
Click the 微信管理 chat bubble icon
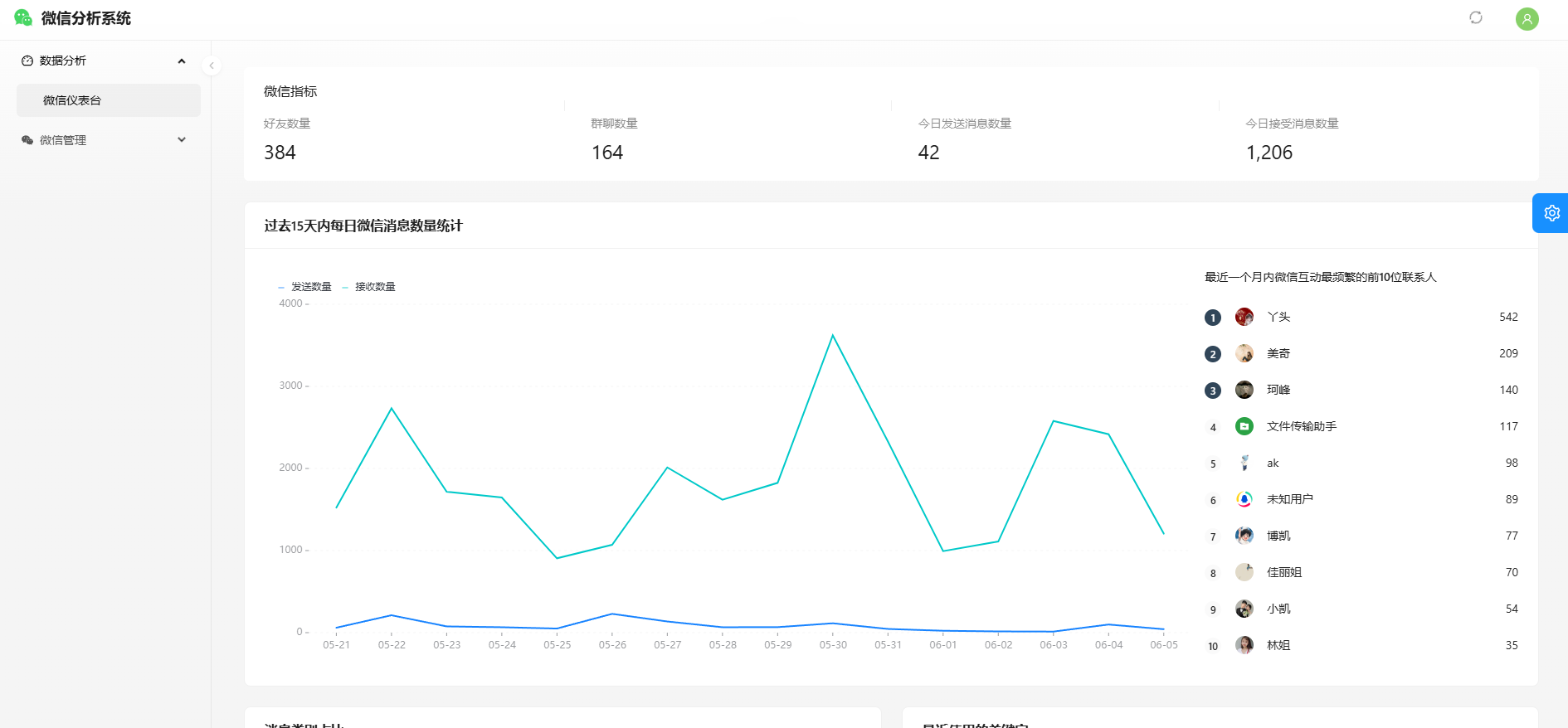[x=27, y=140]
